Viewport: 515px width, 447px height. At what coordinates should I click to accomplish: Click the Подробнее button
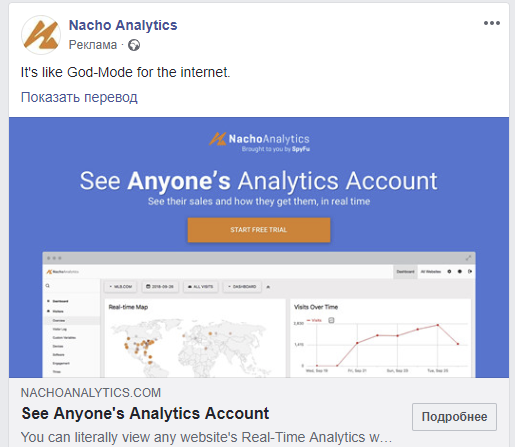[454, 417]
